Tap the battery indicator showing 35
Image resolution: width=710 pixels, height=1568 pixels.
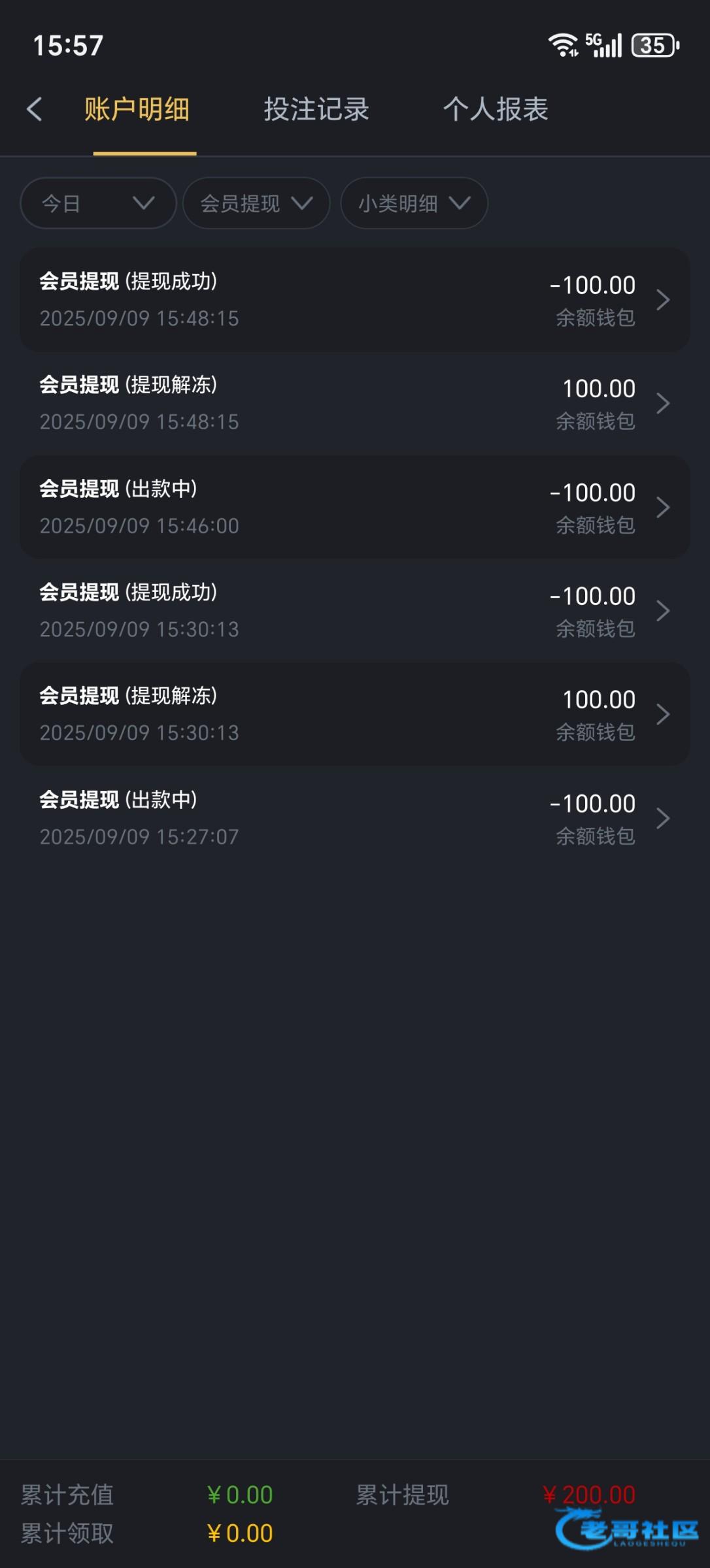tap(655, 45)
